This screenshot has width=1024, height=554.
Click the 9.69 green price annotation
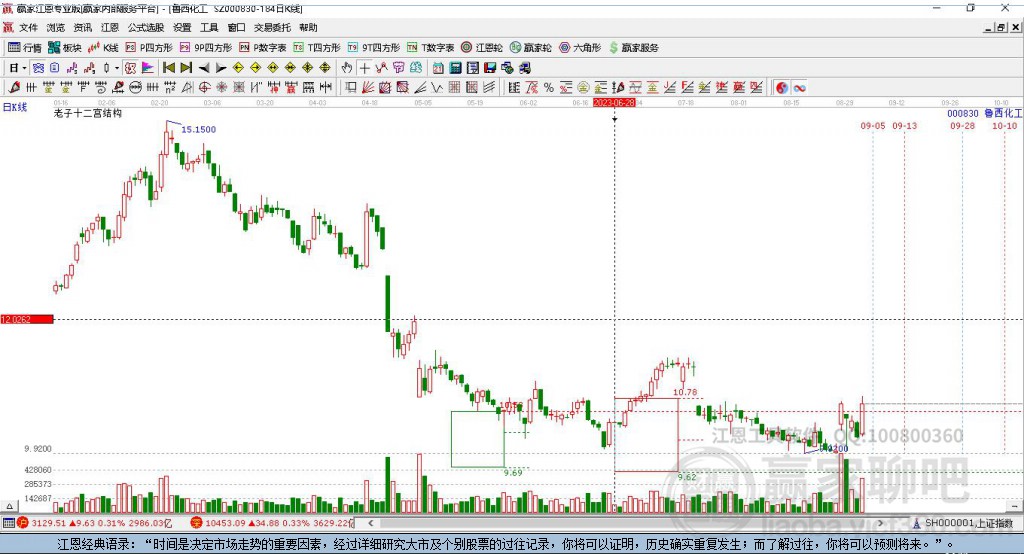513,472
